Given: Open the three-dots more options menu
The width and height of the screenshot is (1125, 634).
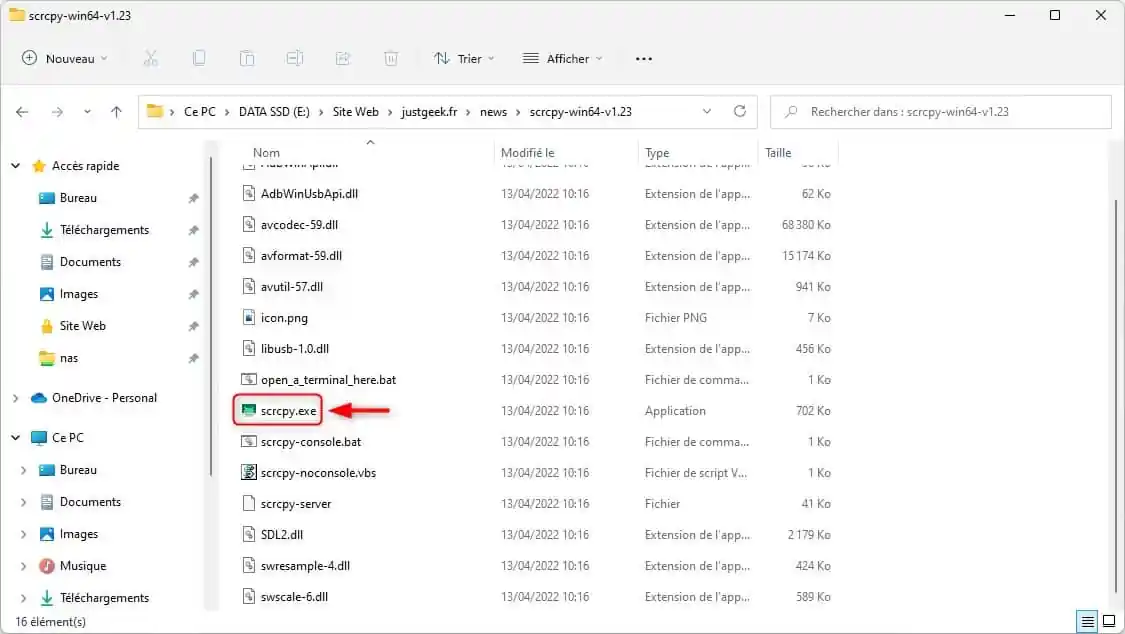Looking at the screenshot, I should click(644, 59).
